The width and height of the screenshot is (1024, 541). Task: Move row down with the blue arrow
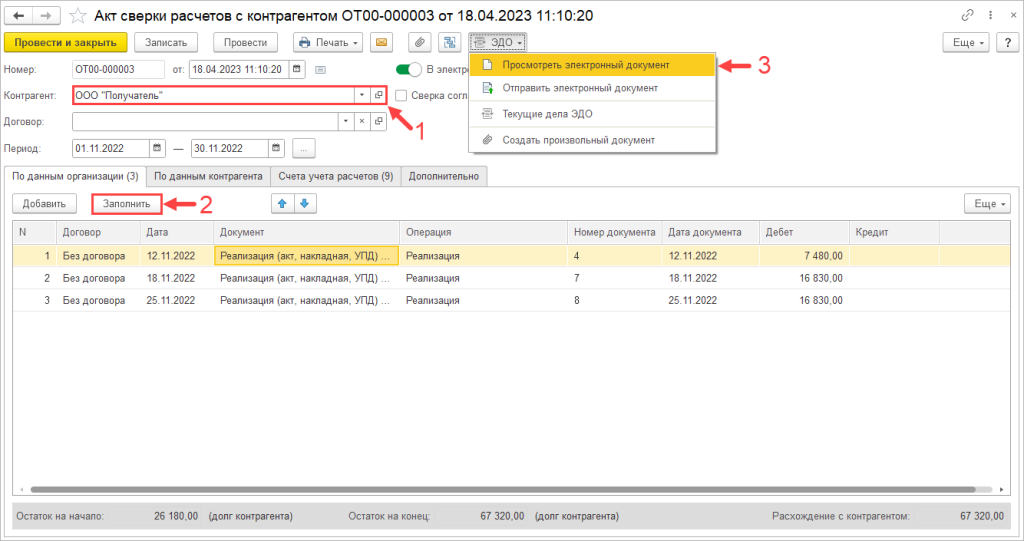tap(304, 203)
